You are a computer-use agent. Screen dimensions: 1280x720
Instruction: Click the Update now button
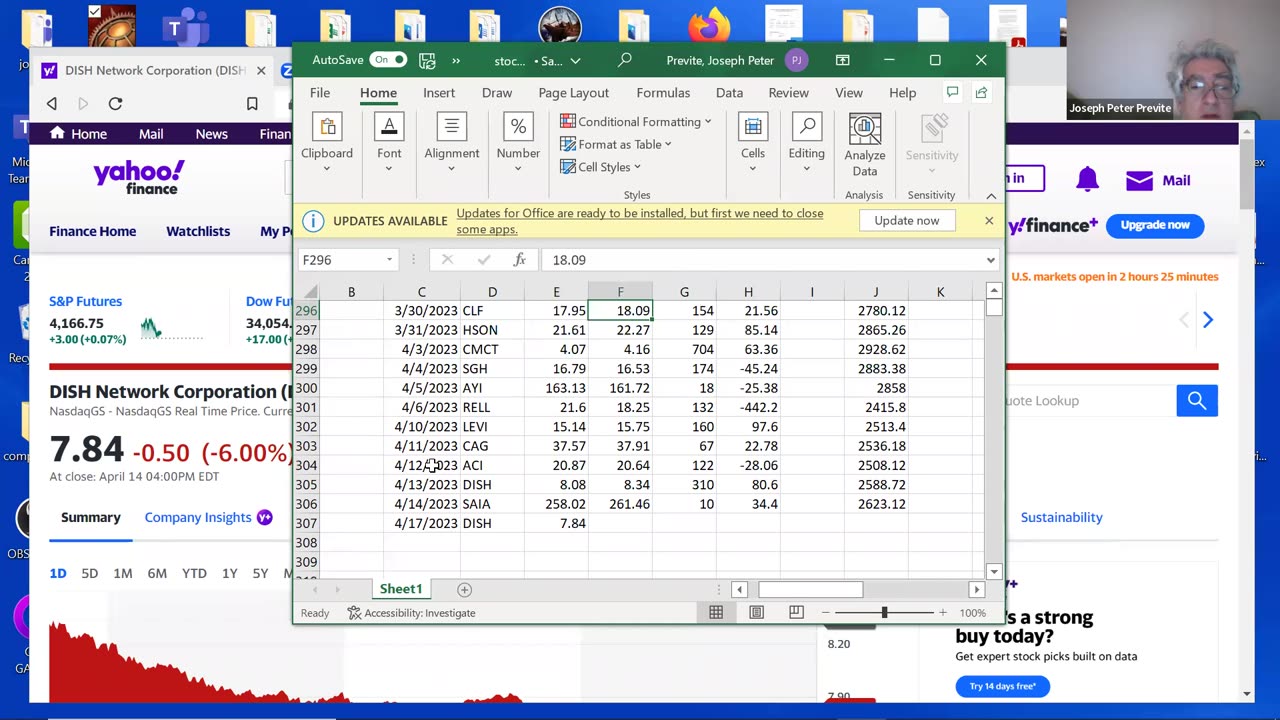[x=907, y=221]
